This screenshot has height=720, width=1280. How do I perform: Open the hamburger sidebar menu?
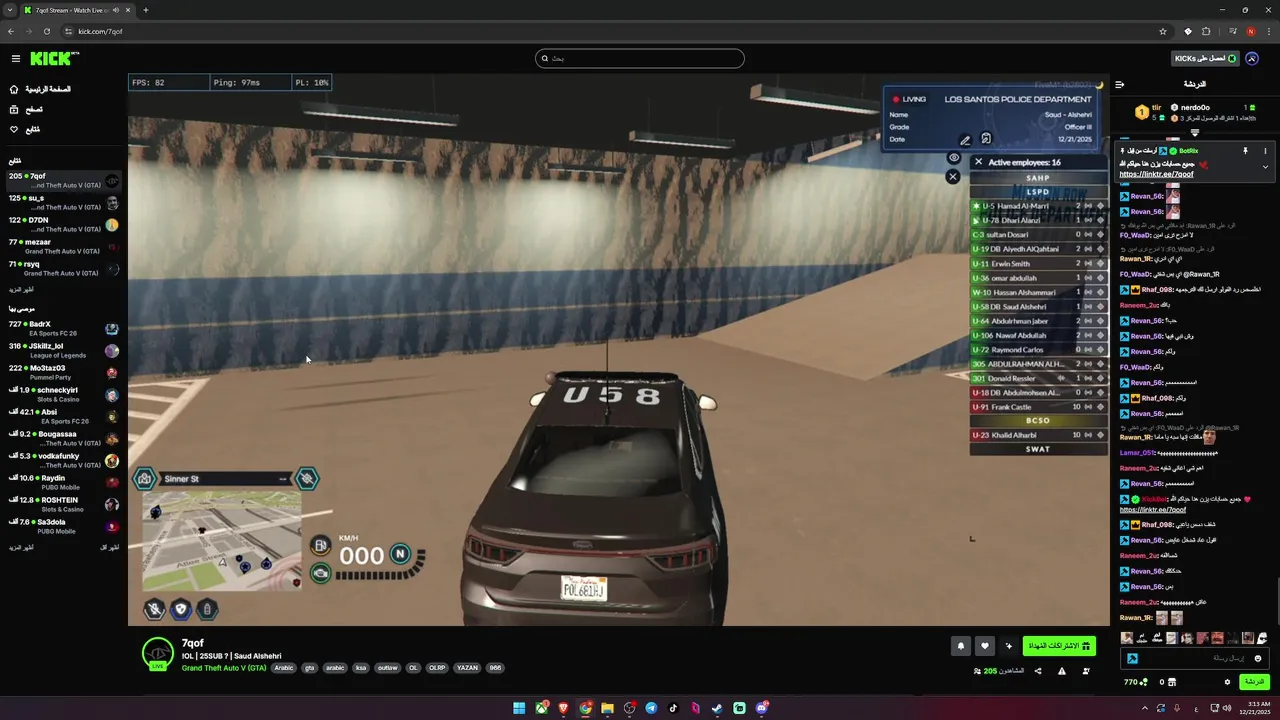point(15,59)
